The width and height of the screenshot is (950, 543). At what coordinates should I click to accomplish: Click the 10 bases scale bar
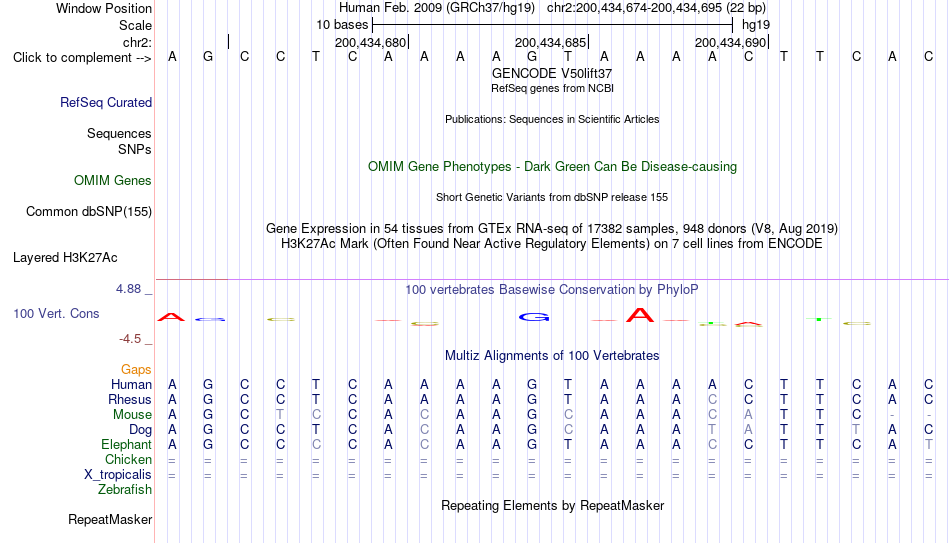tap(552, 25)
